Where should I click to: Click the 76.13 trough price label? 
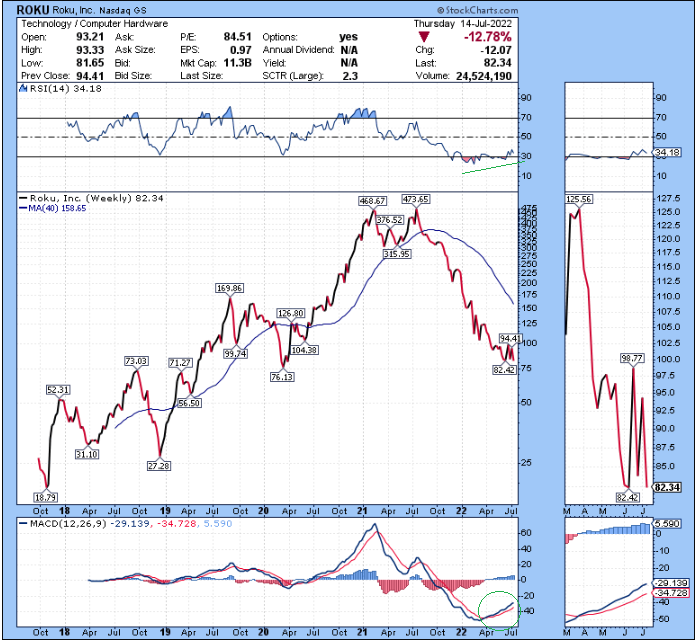(x=282, y=377)
